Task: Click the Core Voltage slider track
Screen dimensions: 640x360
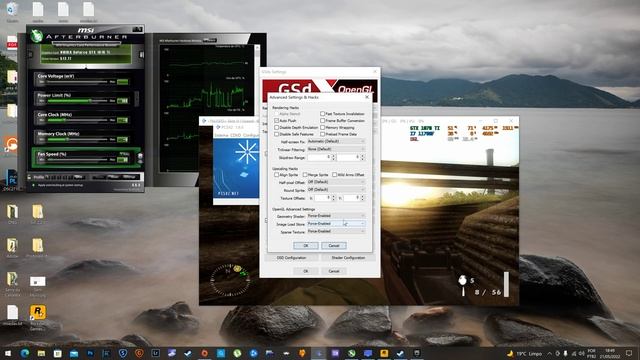Action: coord(76,82)
